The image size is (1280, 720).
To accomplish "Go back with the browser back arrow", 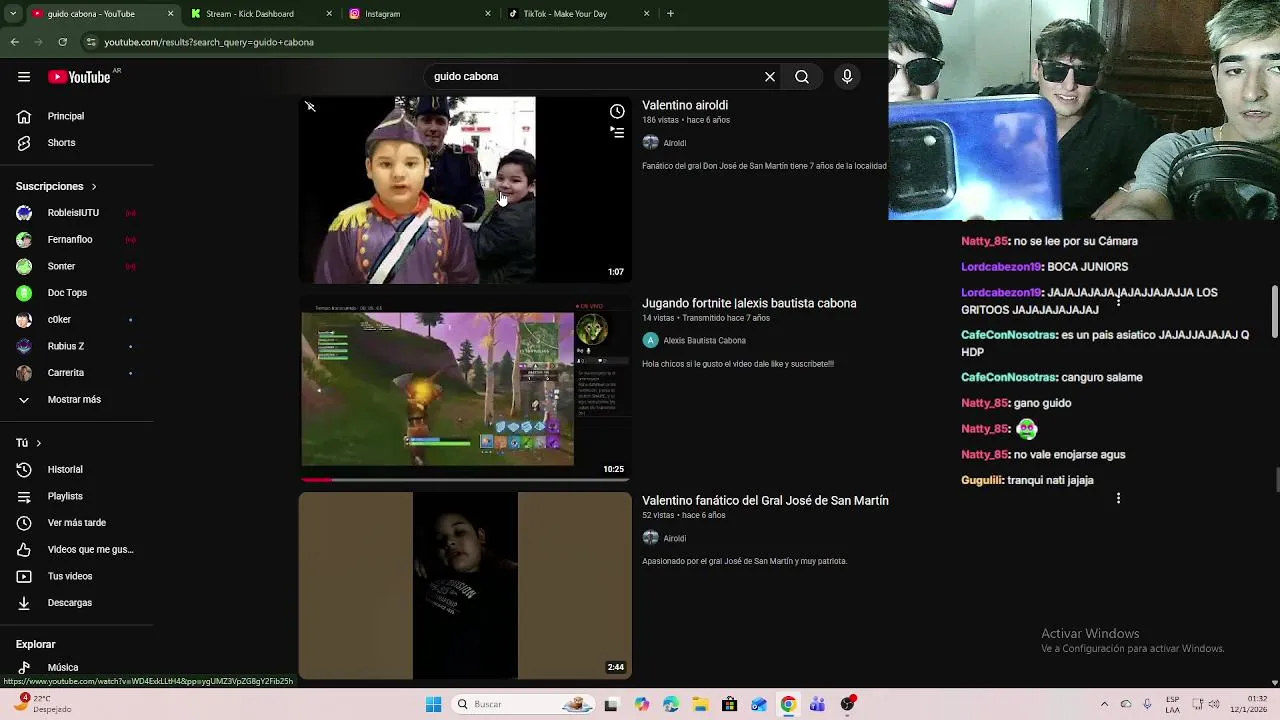I will [15, 42].
